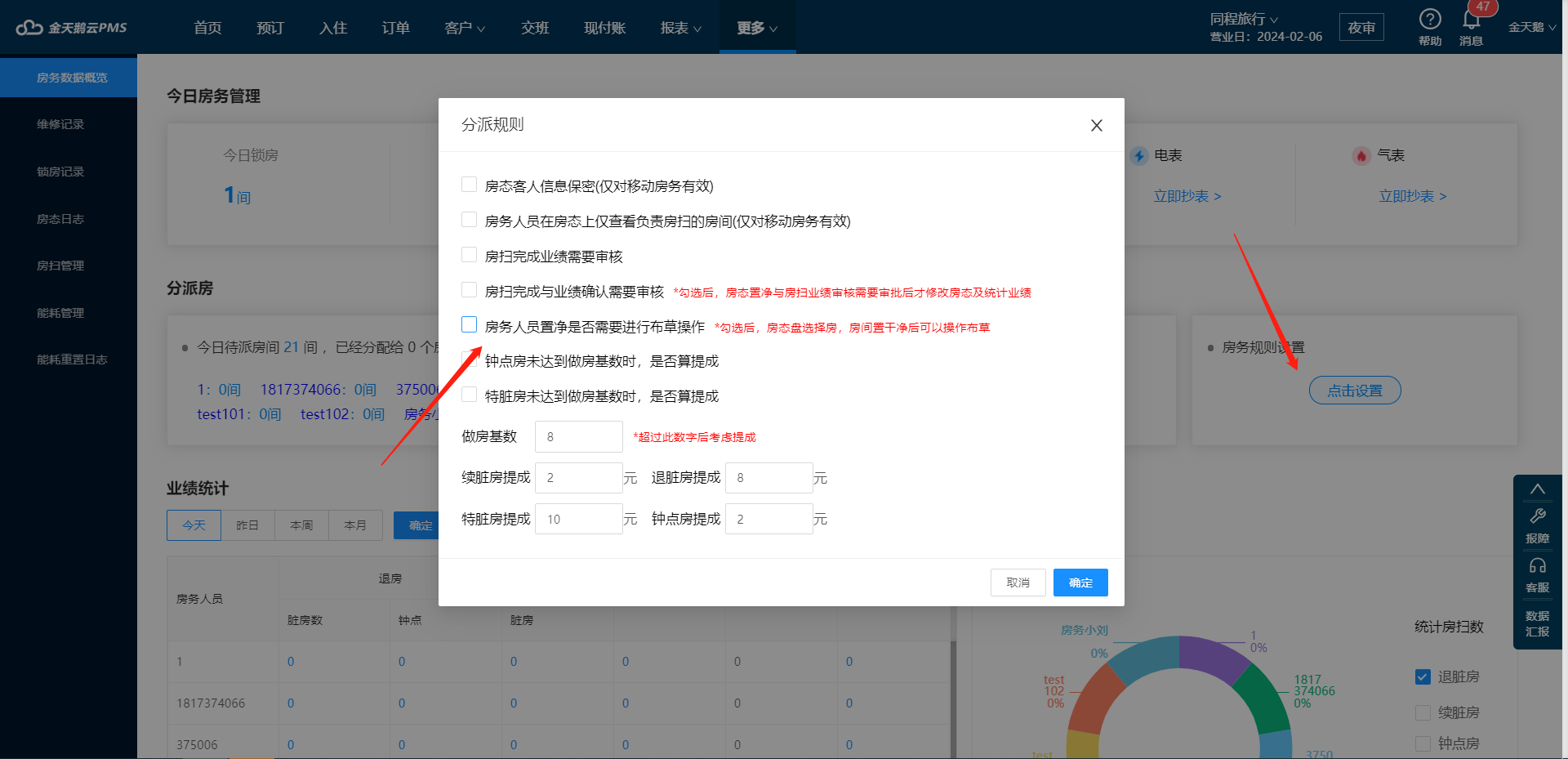Click 点击设置 for 房务规则设置

coord(1355,391)
